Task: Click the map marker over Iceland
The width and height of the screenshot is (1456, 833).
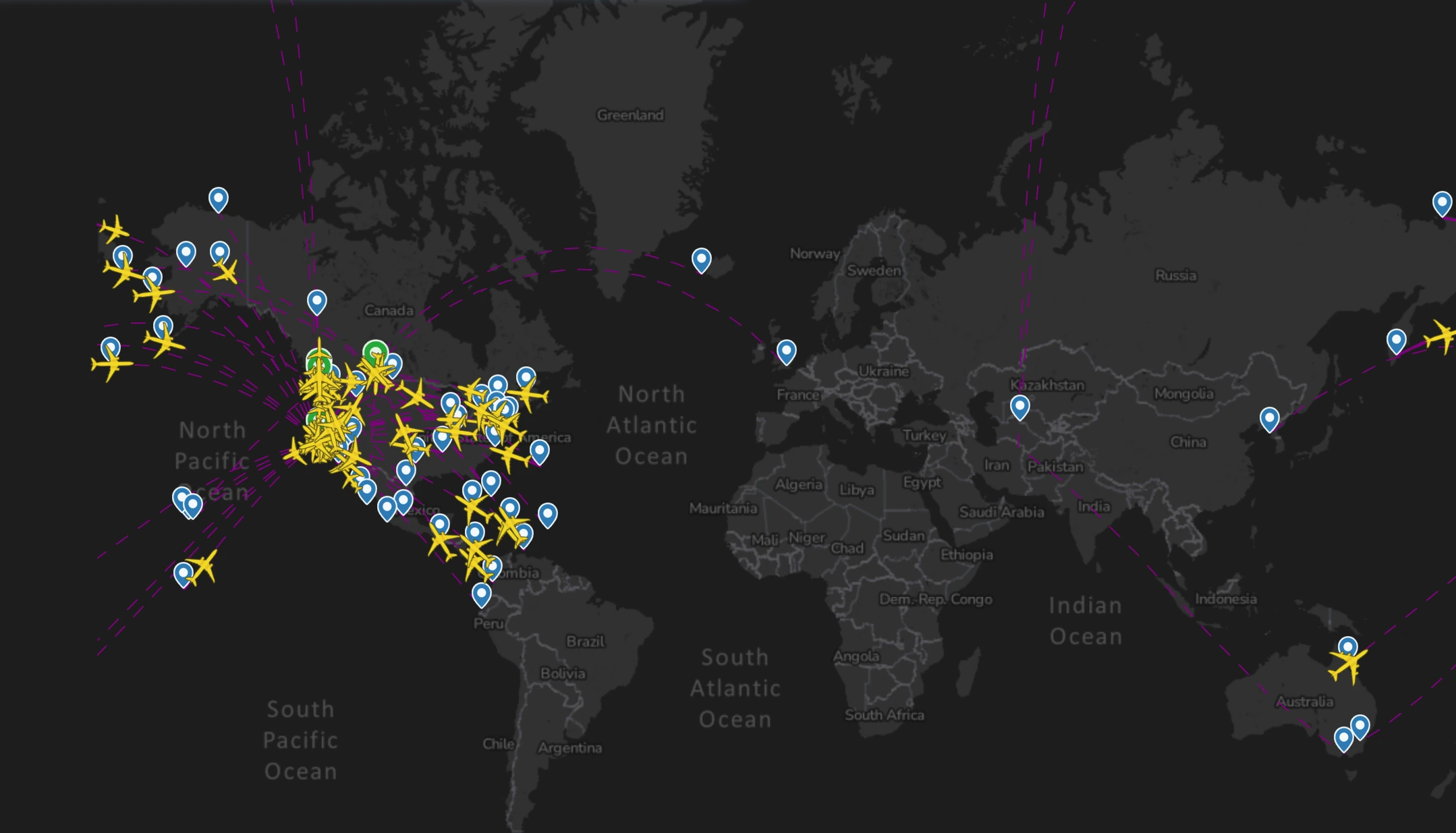Action: 701,259
